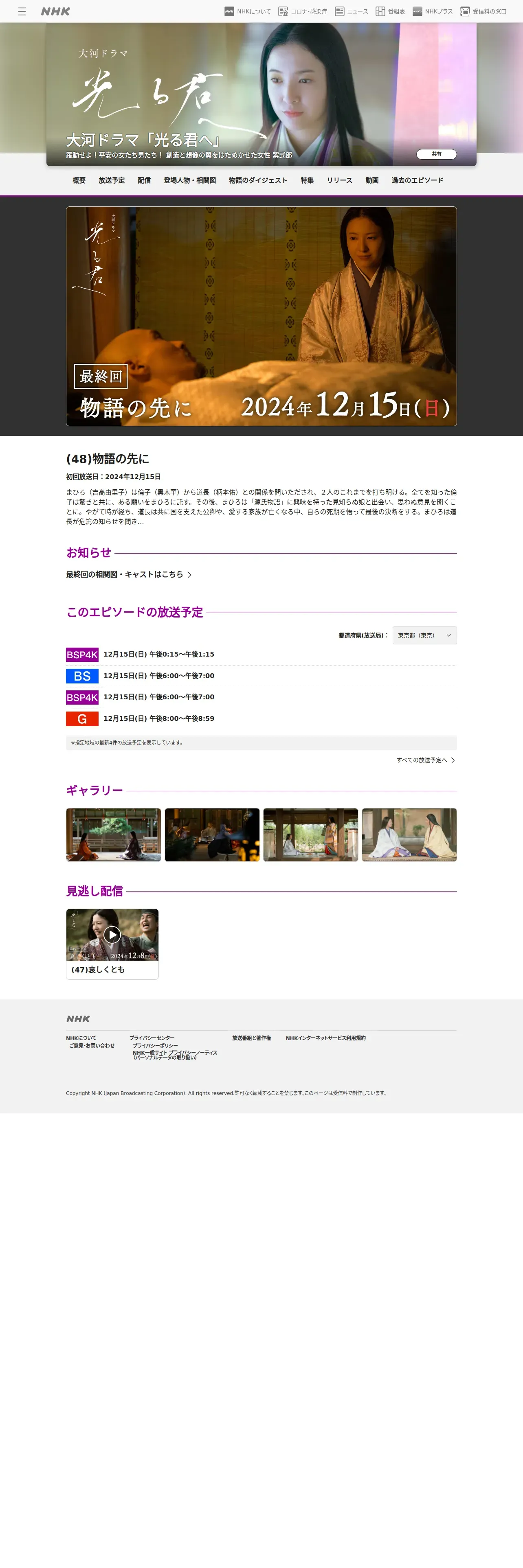The image size is (523, 1568).
Task: Click the blue BS channel badge
Action: tap(82, 676)
